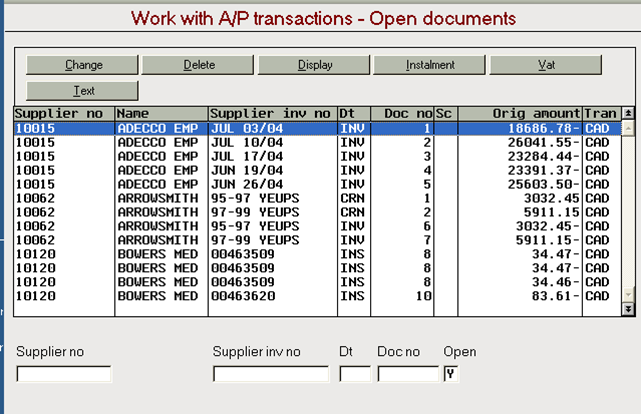Click the Dt column header
641x414 pixels.
[x=354, y=113]
